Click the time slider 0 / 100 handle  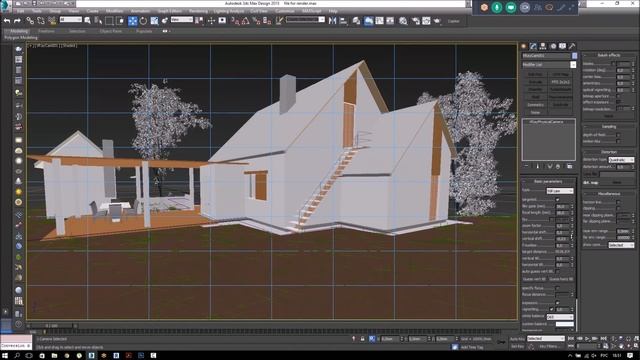[x=52, y=326]
